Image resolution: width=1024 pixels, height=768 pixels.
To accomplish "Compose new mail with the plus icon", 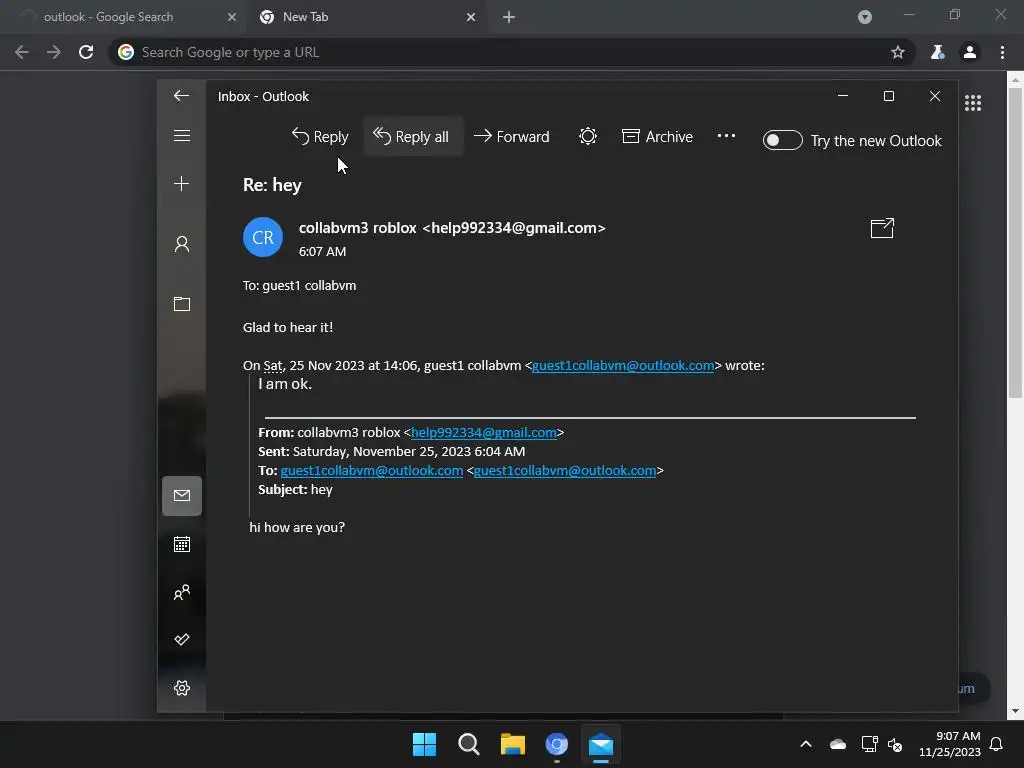I will point(182,184).
